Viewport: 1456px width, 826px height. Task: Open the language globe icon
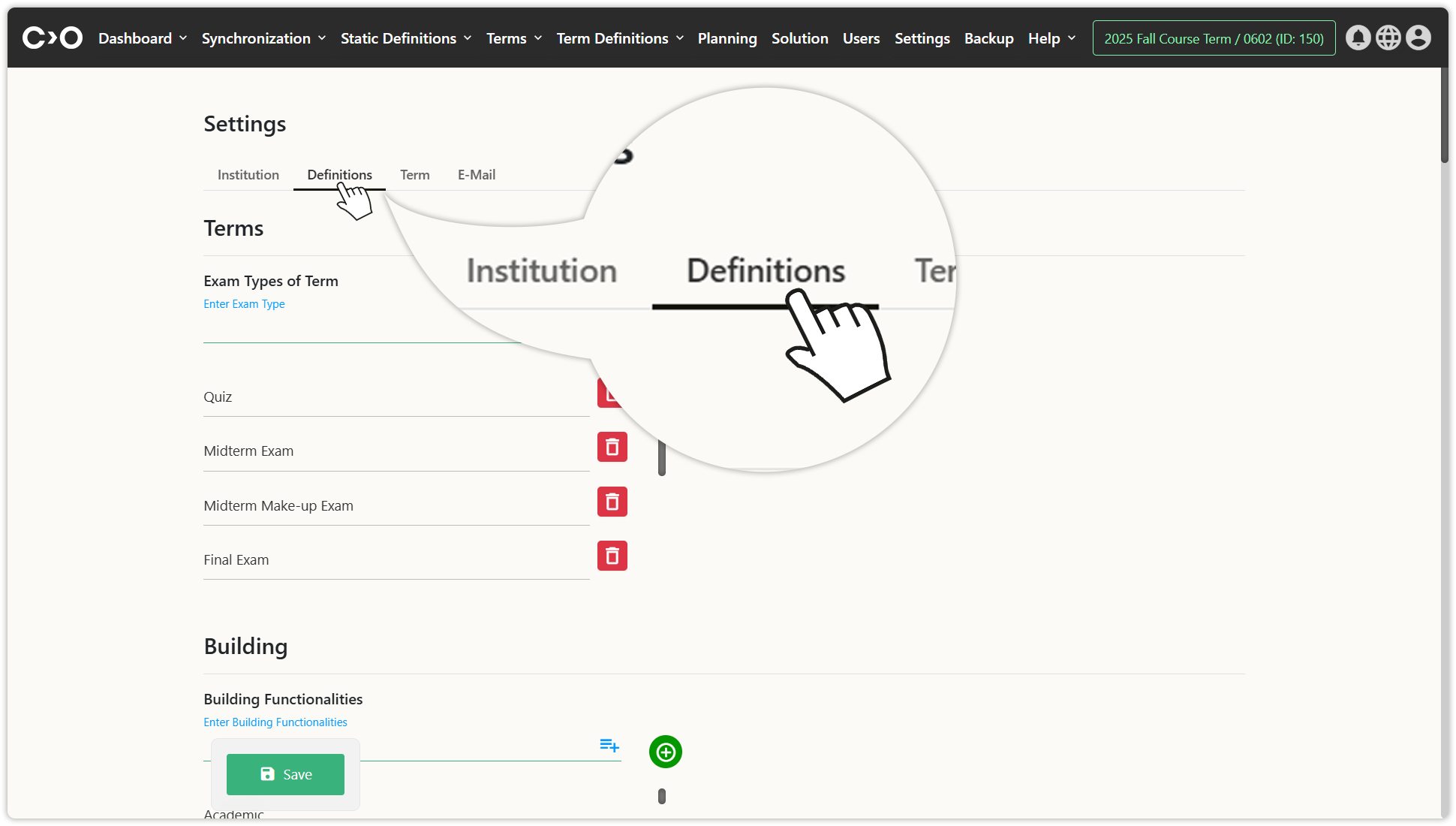click(1388, 38)
